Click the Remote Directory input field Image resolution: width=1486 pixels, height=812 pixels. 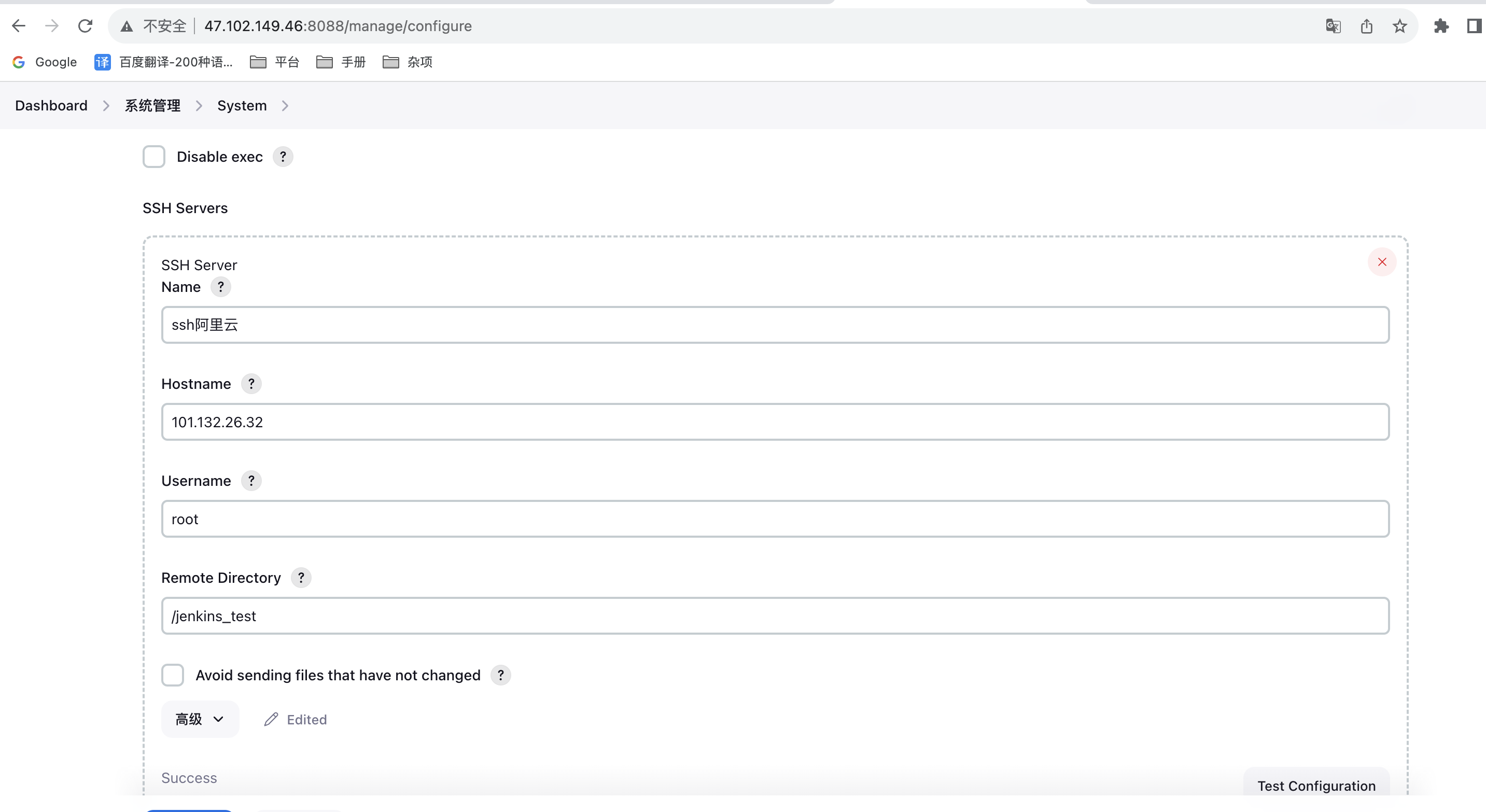click(775, 616)
